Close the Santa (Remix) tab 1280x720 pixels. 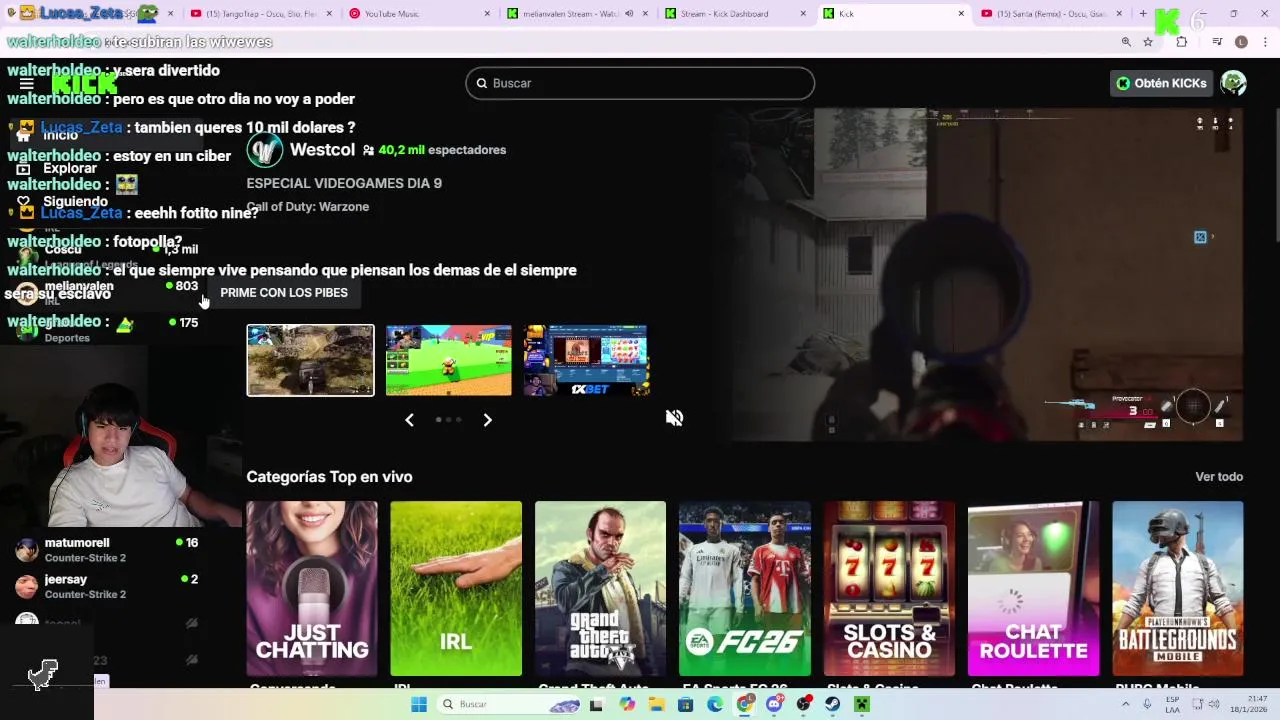1119,14
